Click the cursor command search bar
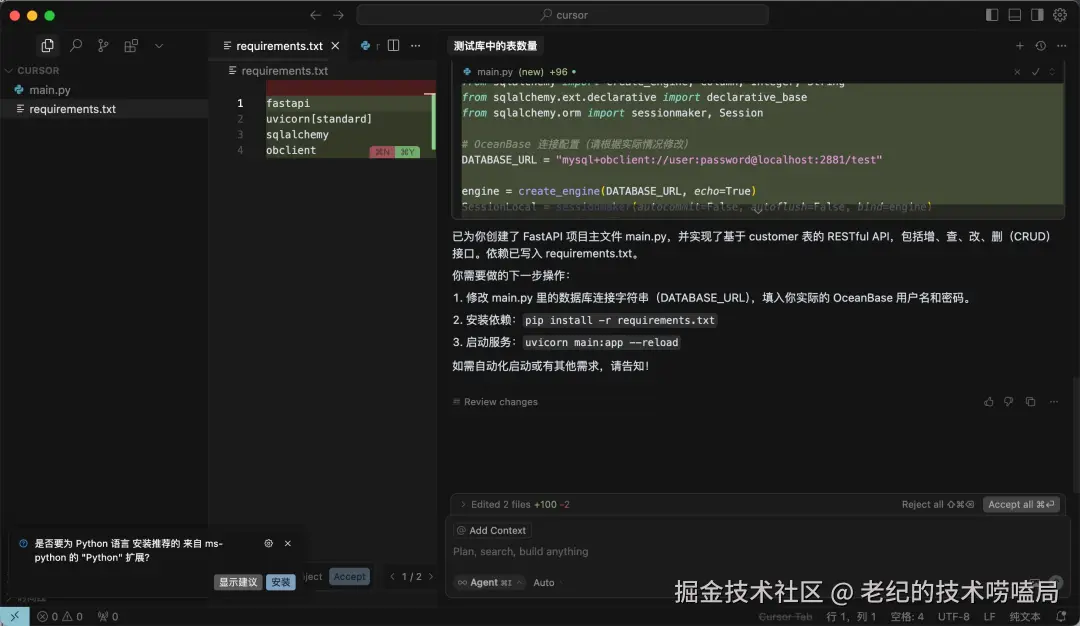The height and width of the screenshot is (626, 1080). (x=562, y=15)
